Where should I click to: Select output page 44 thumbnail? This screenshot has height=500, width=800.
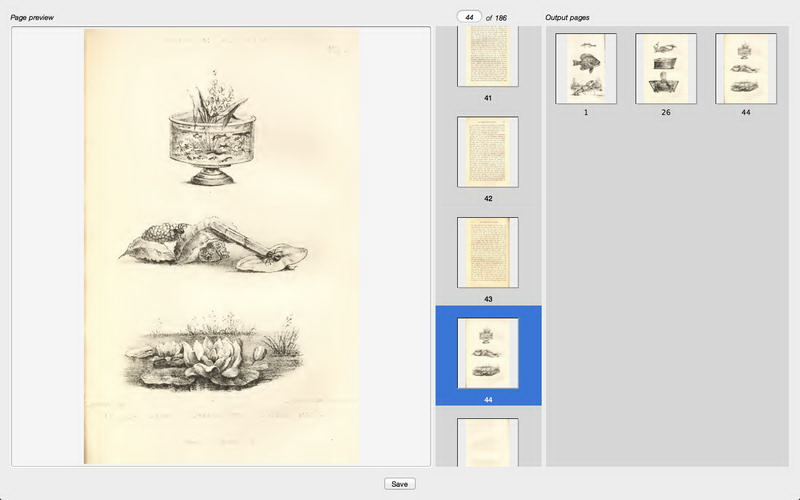746,68
